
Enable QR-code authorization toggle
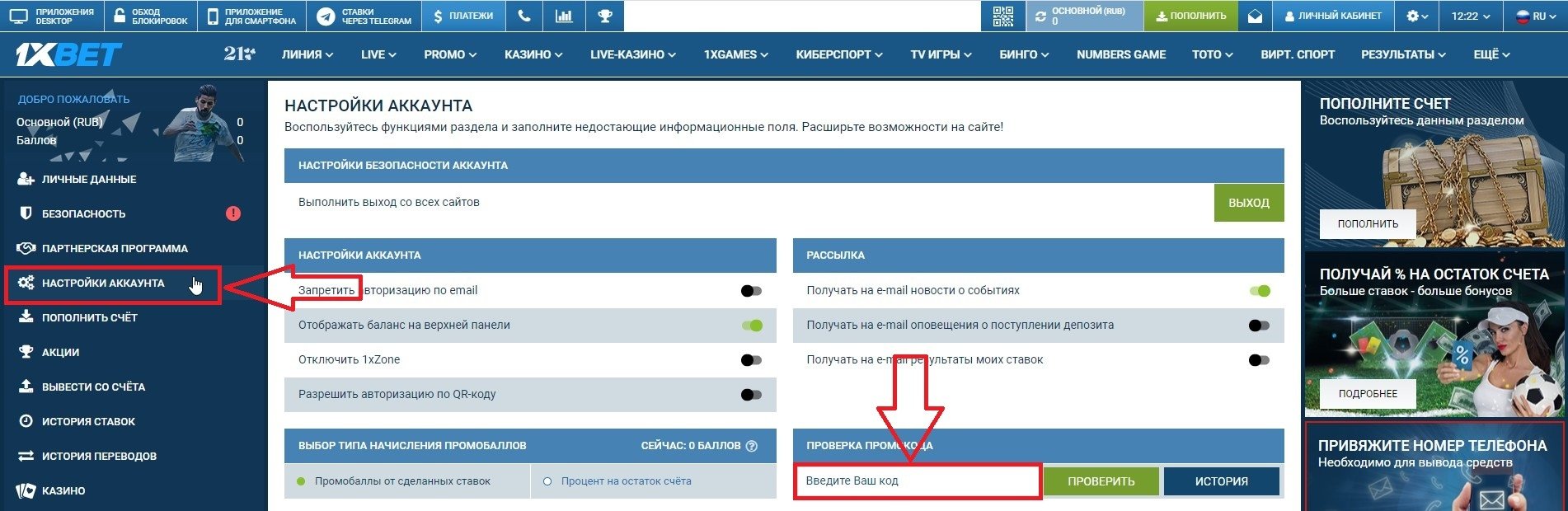tap(751, 395)
